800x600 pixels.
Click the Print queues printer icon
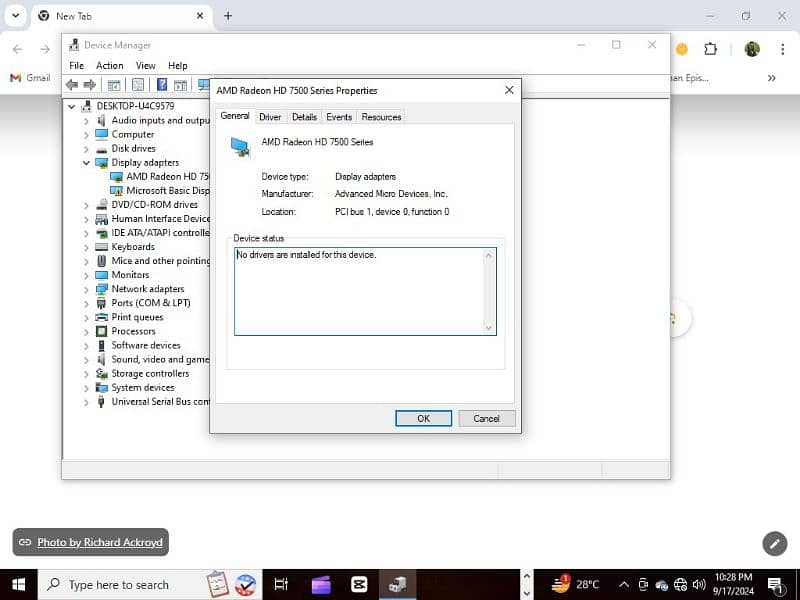click(x=102, y=317)
